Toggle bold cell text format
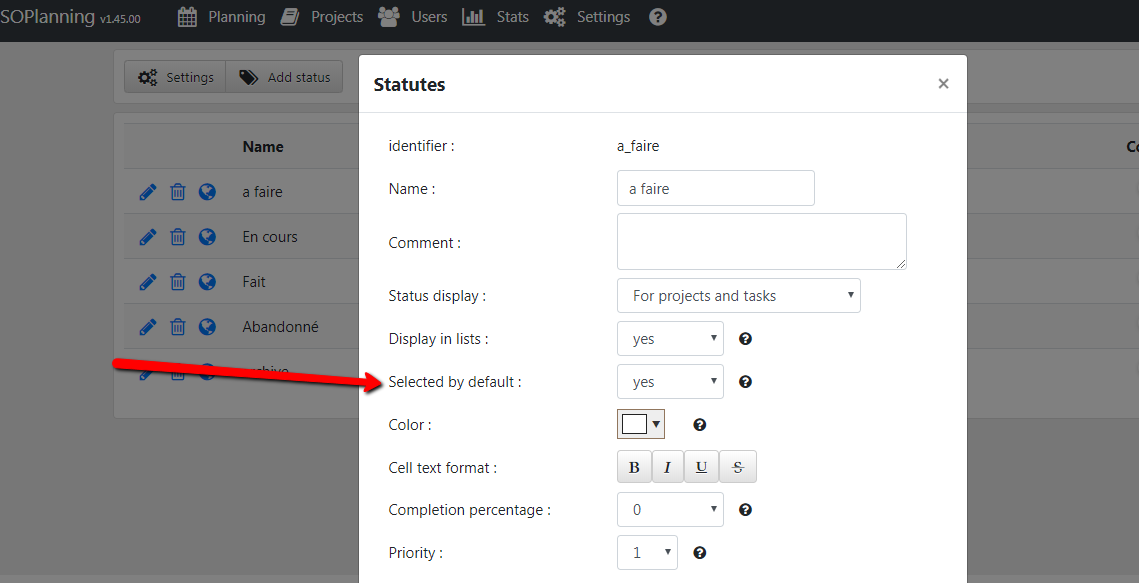 point(634,467)
